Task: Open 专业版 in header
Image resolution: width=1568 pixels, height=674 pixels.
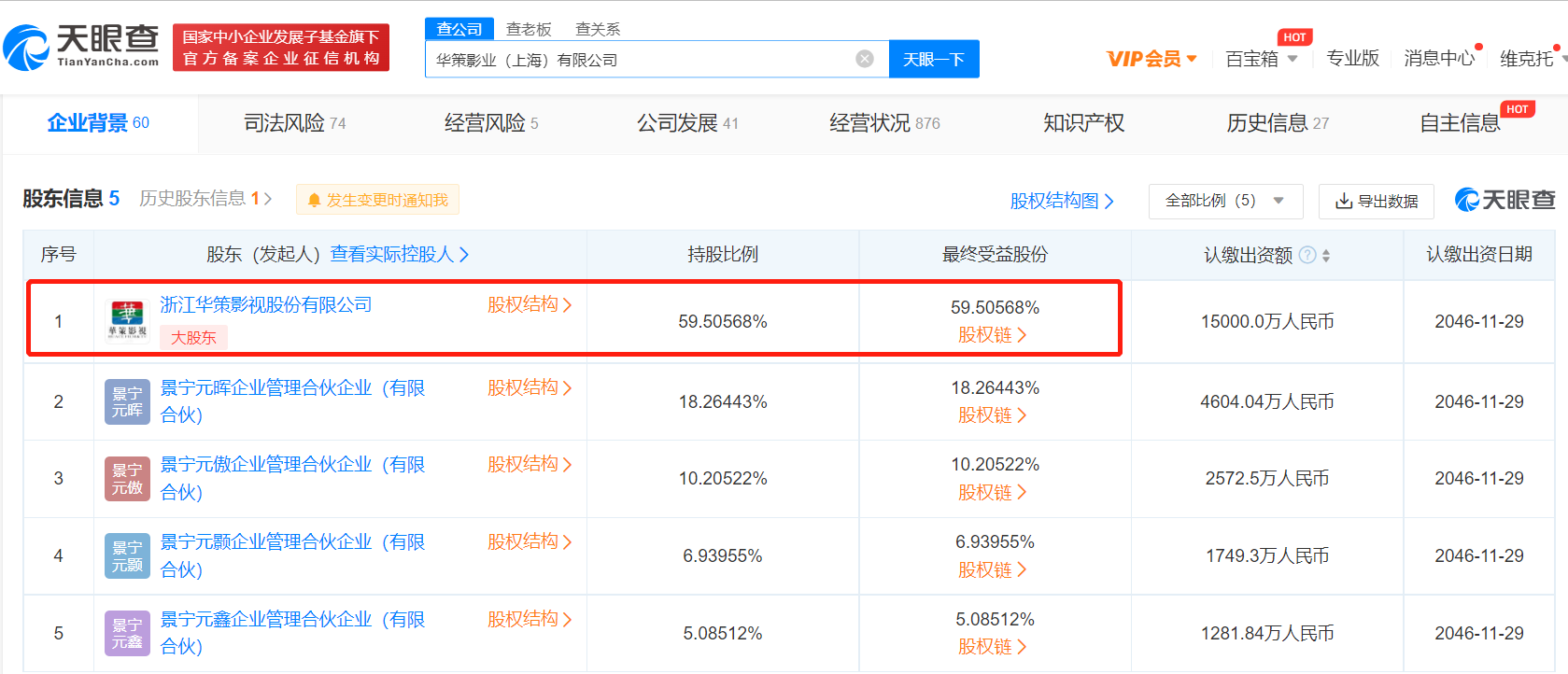Action: point(1352,59)
